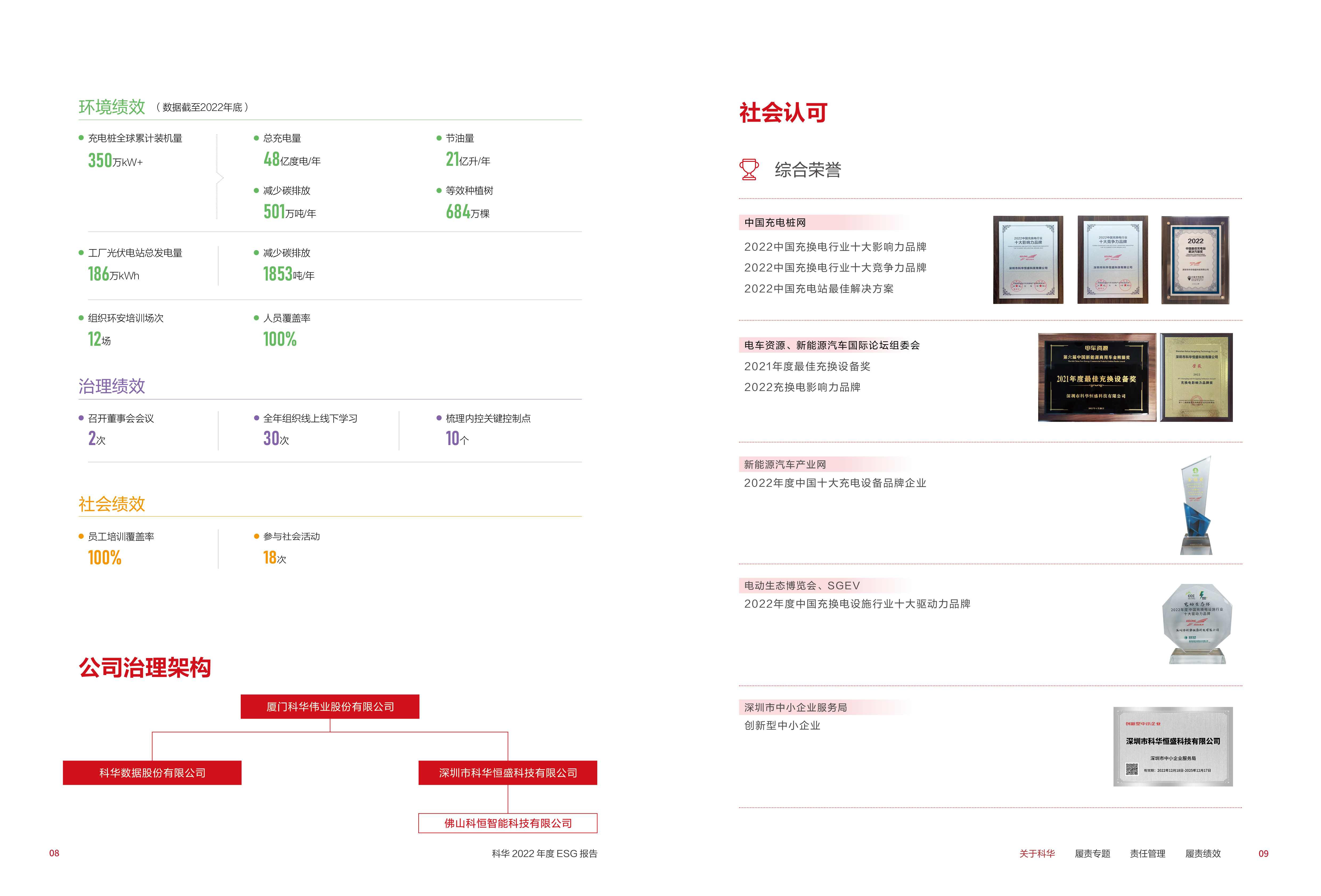Viewport: 1321px width, 896px height.
Task: Select the 科华数据股份有限公司 org box
Action: pyautogui.click(x=152, y=772)
